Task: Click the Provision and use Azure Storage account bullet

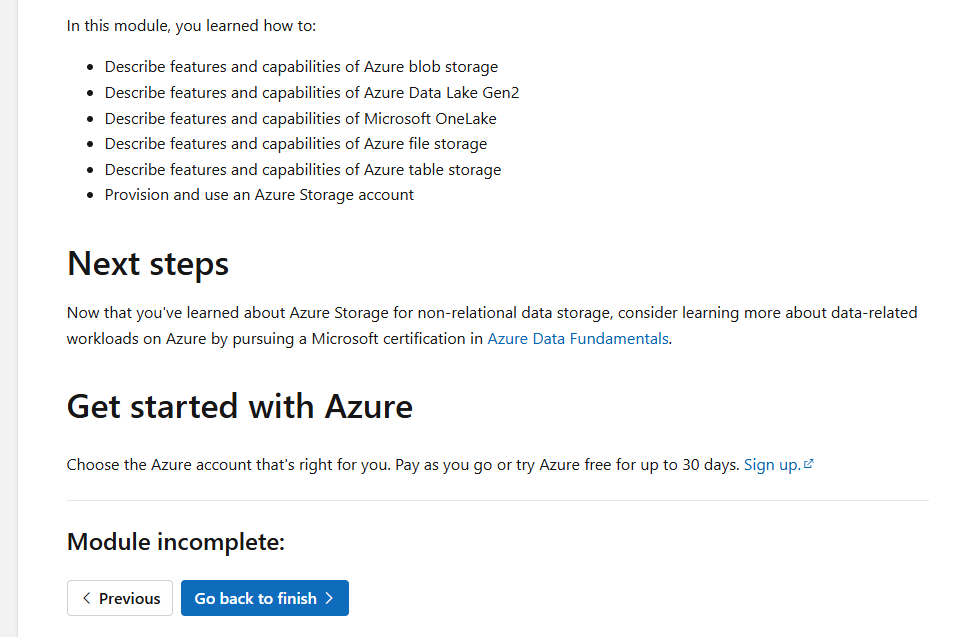Action: 259,194
